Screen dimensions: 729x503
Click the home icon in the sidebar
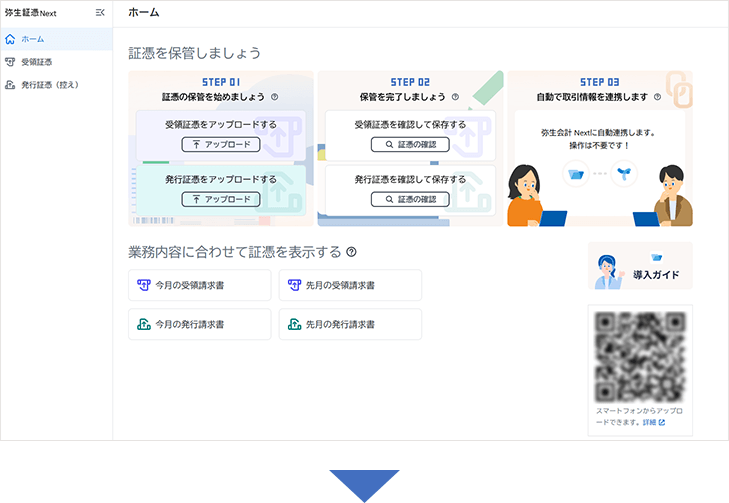tap(10, 39)
